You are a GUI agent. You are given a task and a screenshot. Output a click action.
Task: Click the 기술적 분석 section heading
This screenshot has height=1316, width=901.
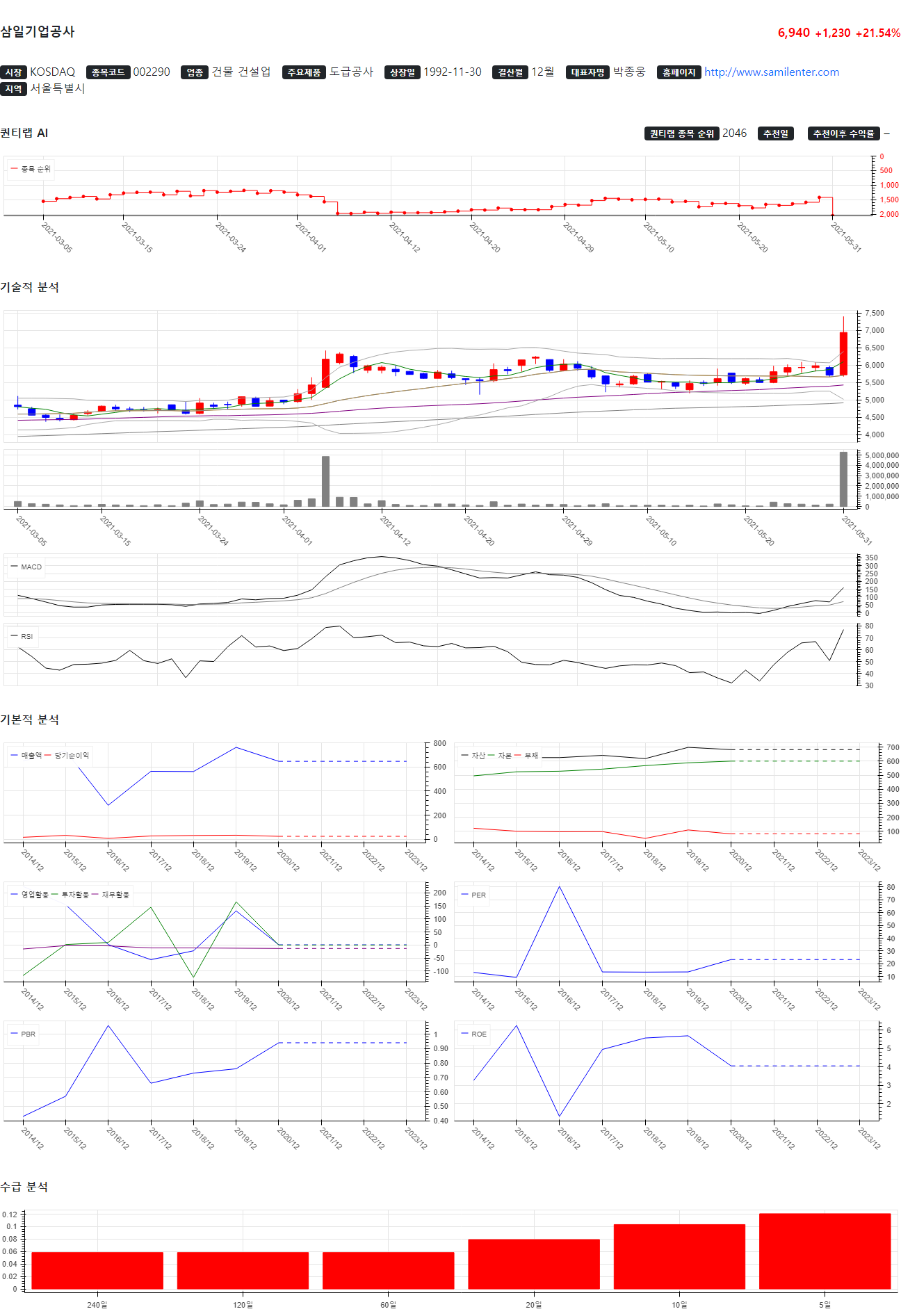click(x=29, y=287)
